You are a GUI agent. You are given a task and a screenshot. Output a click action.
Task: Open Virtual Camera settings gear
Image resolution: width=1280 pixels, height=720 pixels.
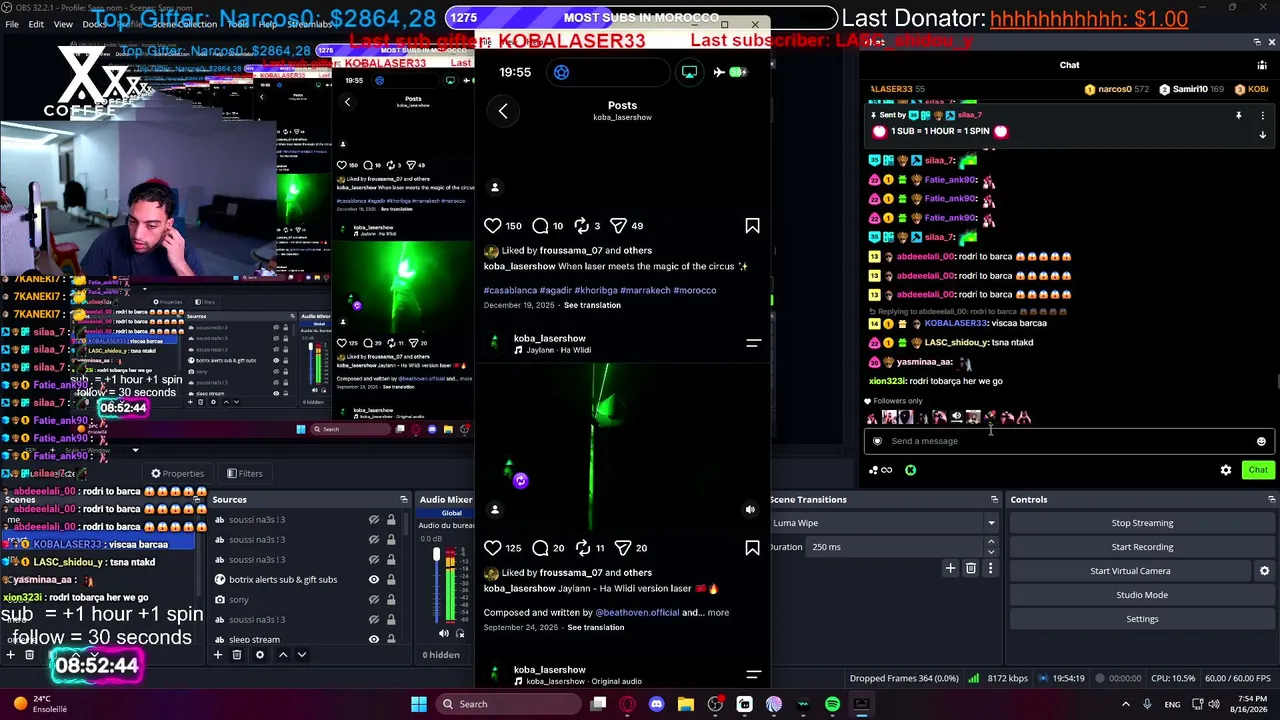point(1264,571)
